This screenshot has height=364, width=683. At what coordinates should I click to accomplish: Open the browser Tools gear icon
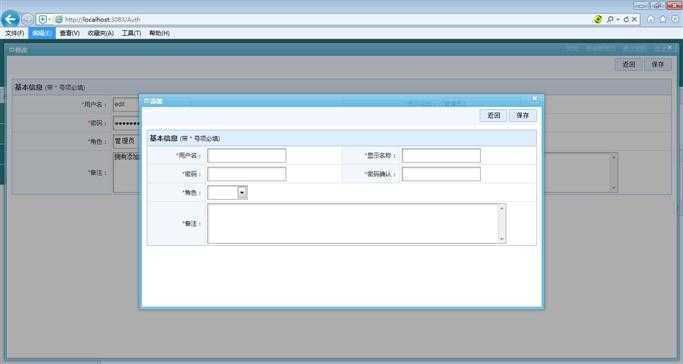[675, 19]
